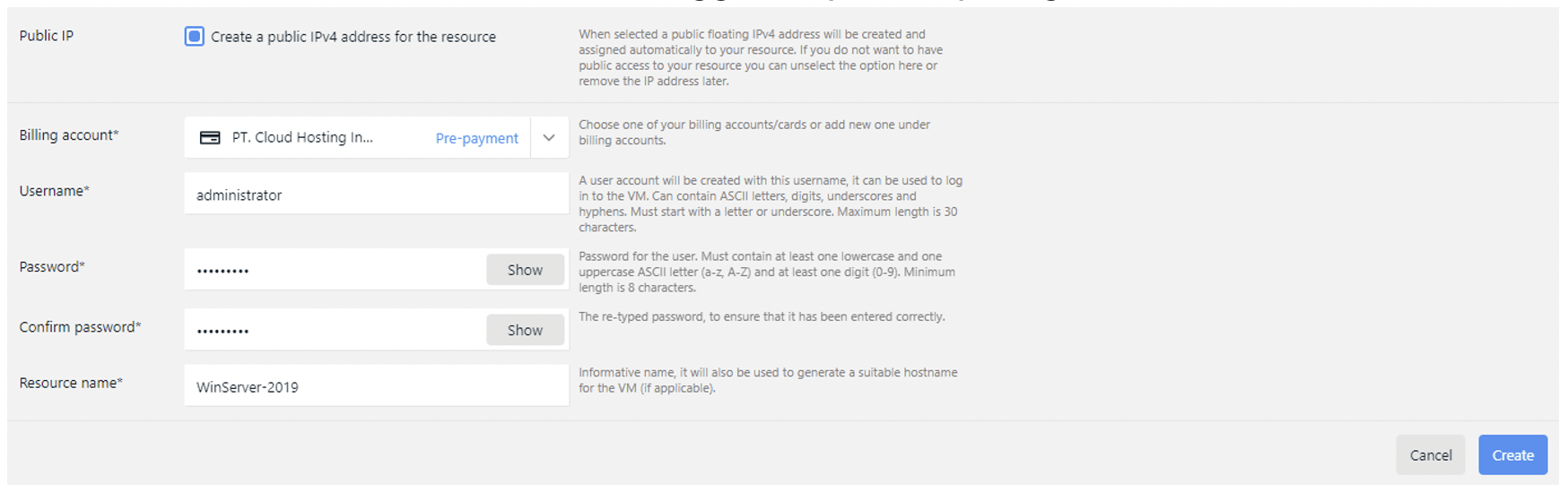Focus the Resource name field with WinServer-2019
The height and width of the screenshot is (493, 1568).
(376, 386)
